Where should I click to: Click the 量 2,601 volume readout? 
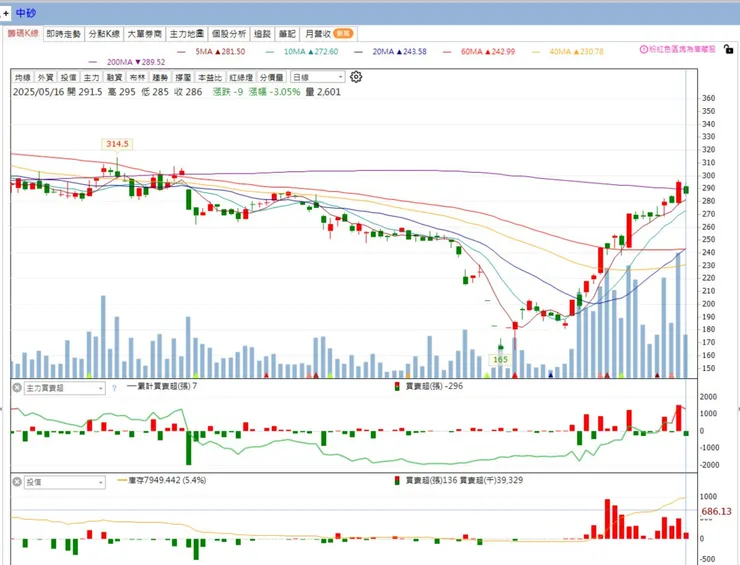coord(323,92)
